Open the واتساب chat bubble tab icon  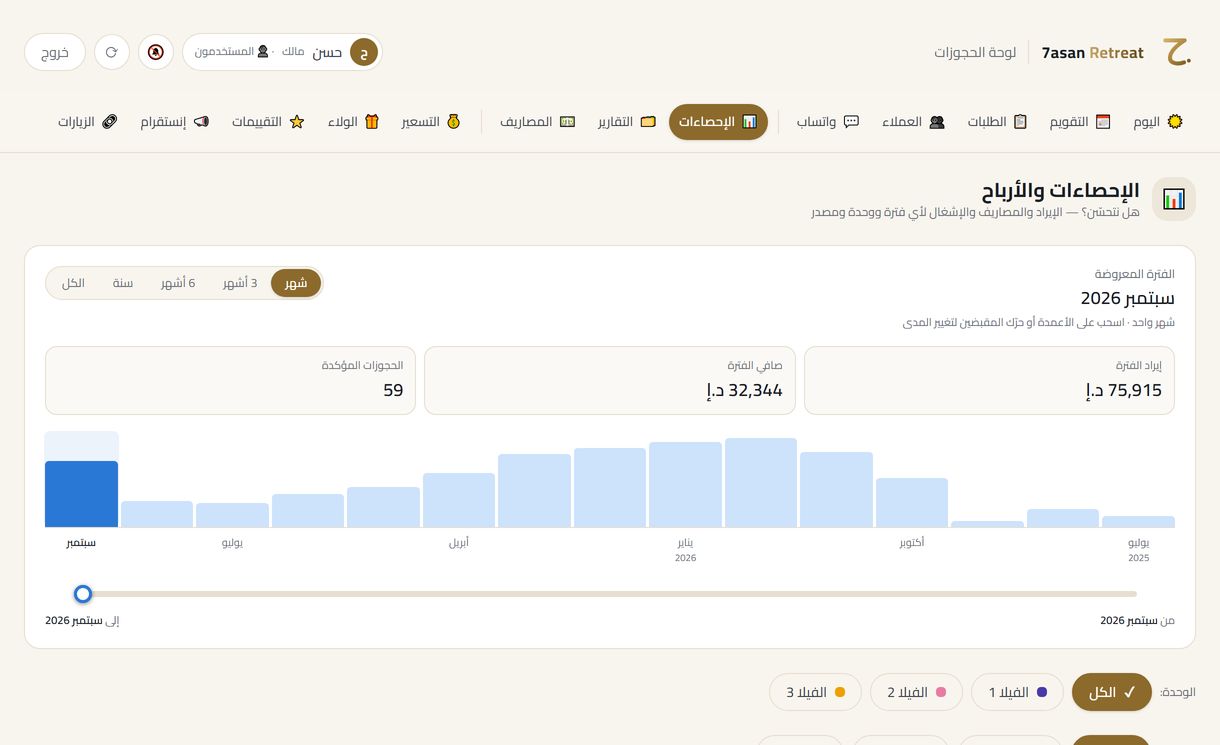point(851,122)
